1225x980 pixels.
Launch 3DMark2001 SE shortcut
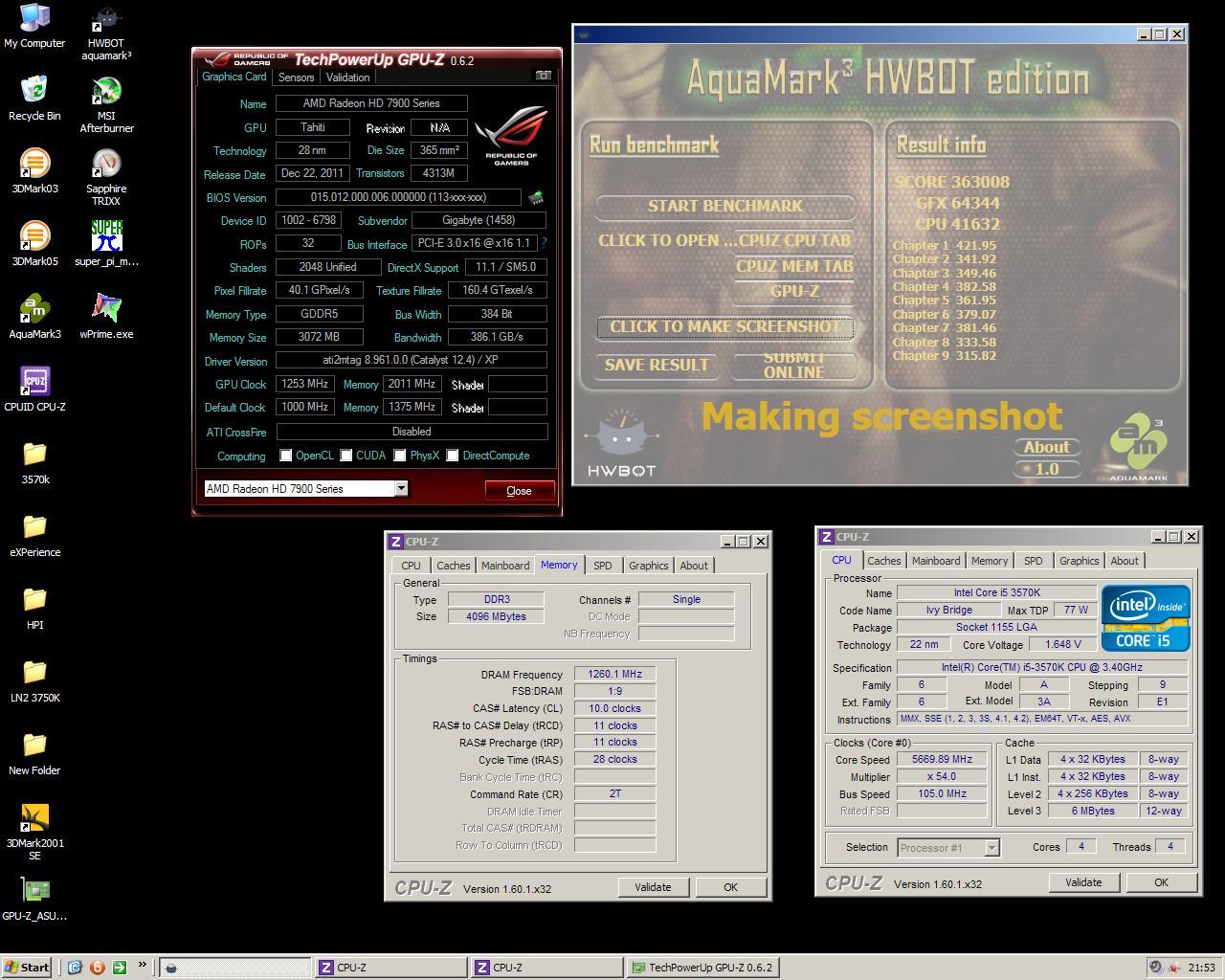[x=34, y=833]
